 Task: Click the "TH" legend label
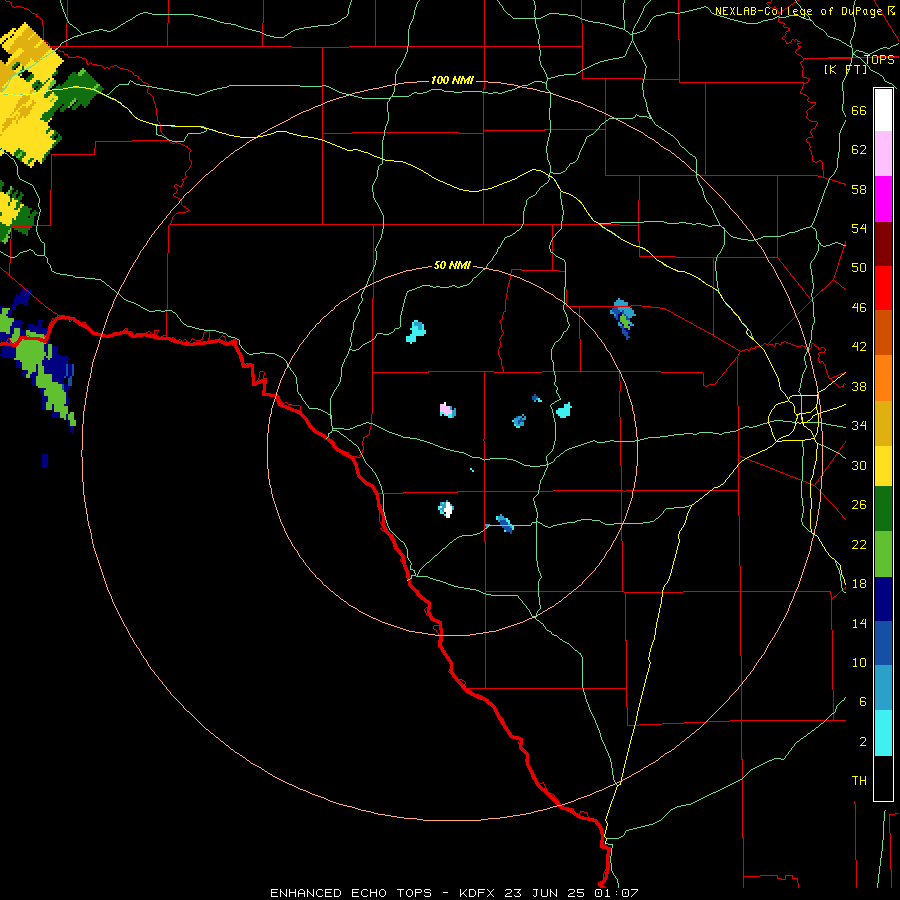[859, 781]
